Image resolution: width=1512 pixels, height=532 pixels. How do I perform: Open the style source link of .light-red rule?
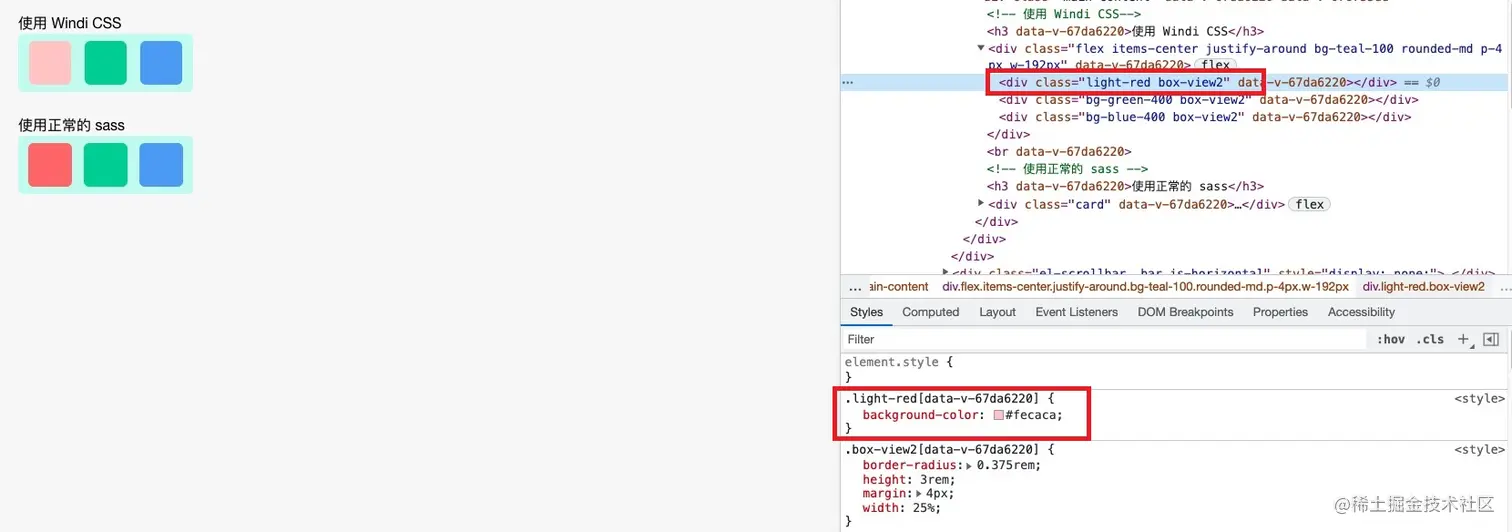1479,398
